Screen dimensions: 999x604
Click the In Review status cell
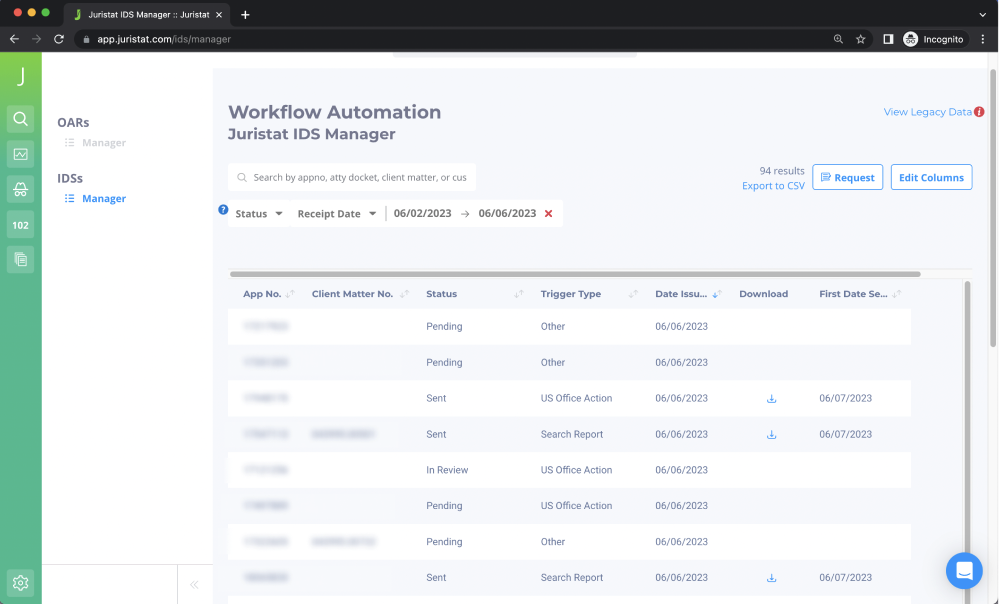447,470
